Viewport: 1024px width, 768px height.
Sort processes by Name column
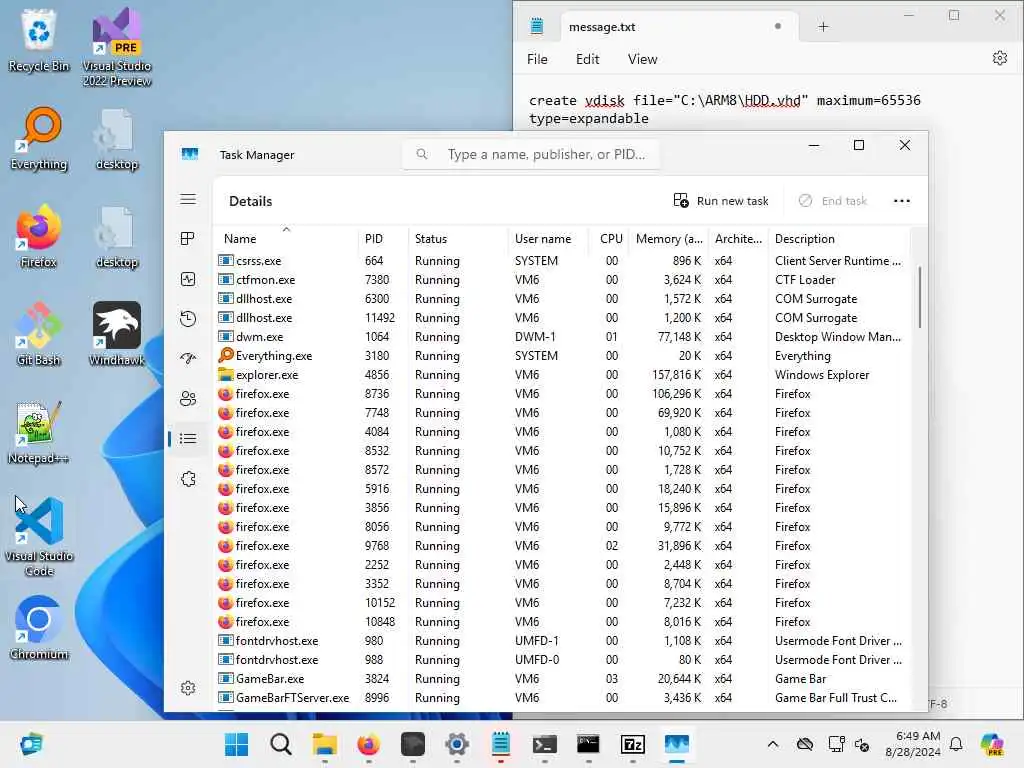click(x=286, y=238)
